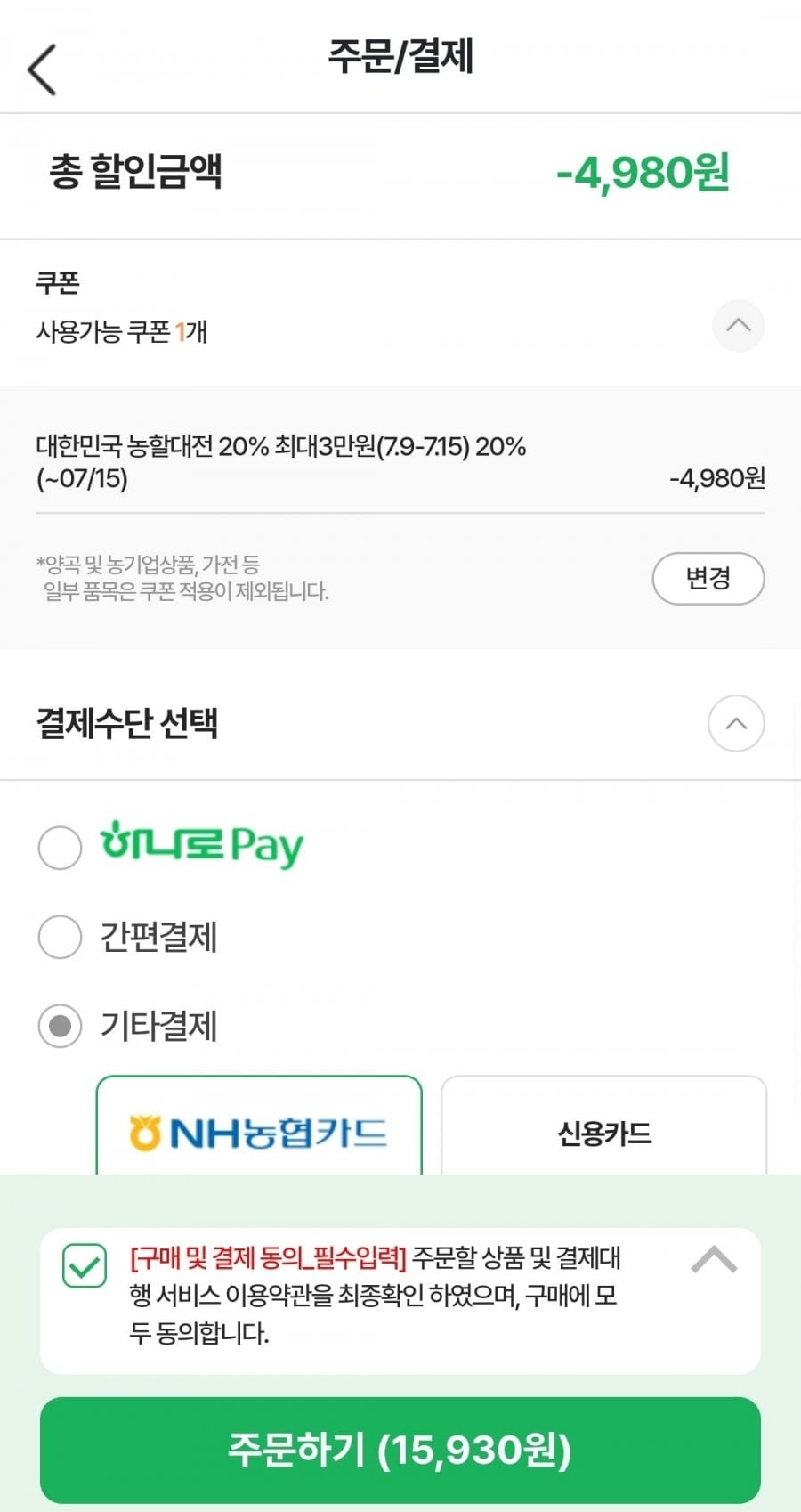Tap 주문하기 (15,930원) order button
Image resolution: width=801 pixels, height=1512 pixels.
tap(400, 1450)
